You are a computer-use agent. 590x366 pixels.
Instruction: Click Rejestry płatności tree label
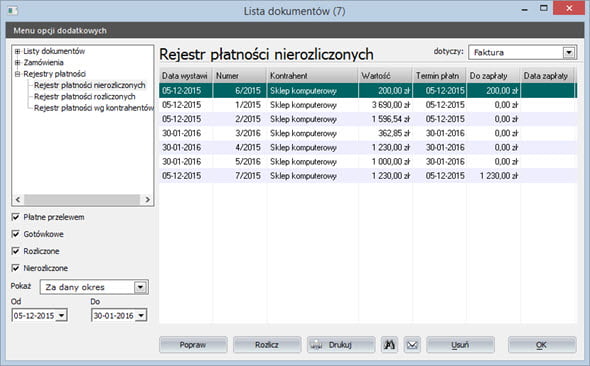tap(55, 74)
